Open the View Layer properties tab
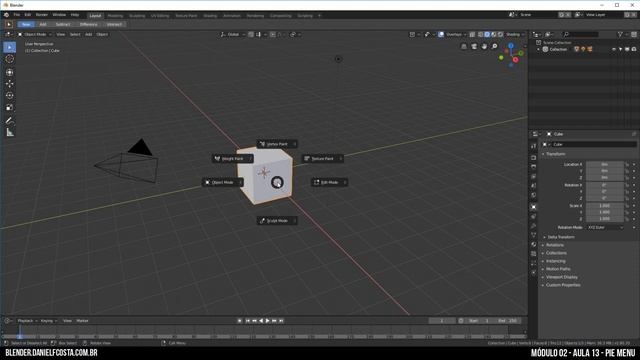This screenshot has height=360, width=640. tap(533, 176)
